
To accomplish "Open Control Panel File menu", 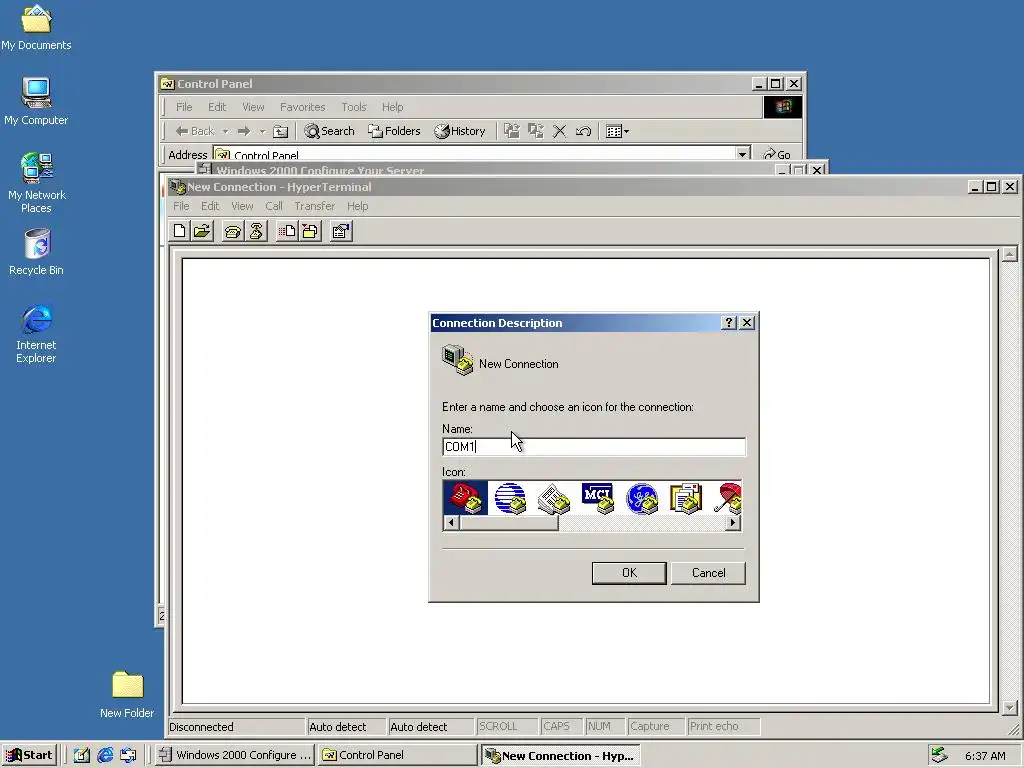I will [184, 107].
